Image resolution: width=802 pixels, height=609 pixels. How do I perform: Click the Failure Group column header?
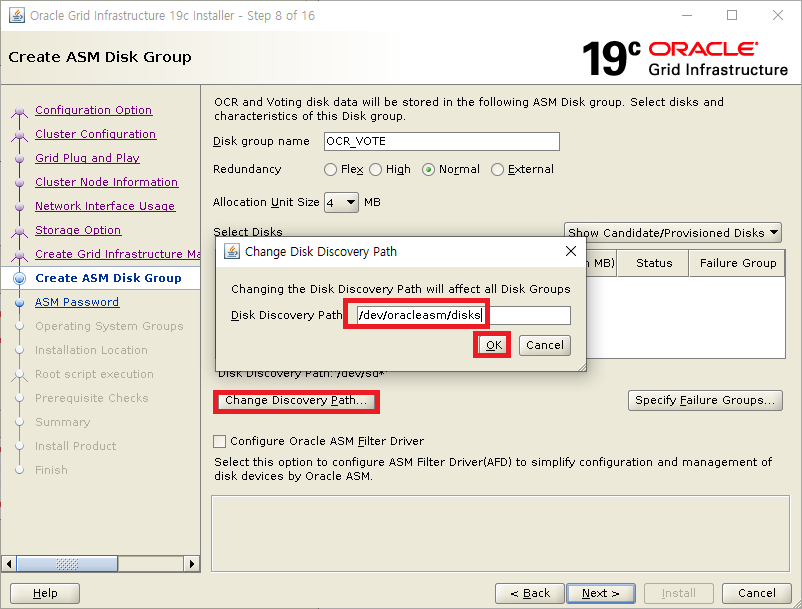(737, 263)
